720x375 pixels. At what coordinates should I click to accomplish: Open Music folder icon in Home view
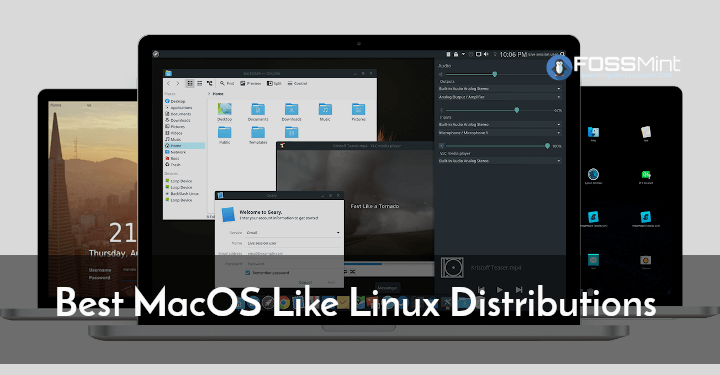click(325, 112)
